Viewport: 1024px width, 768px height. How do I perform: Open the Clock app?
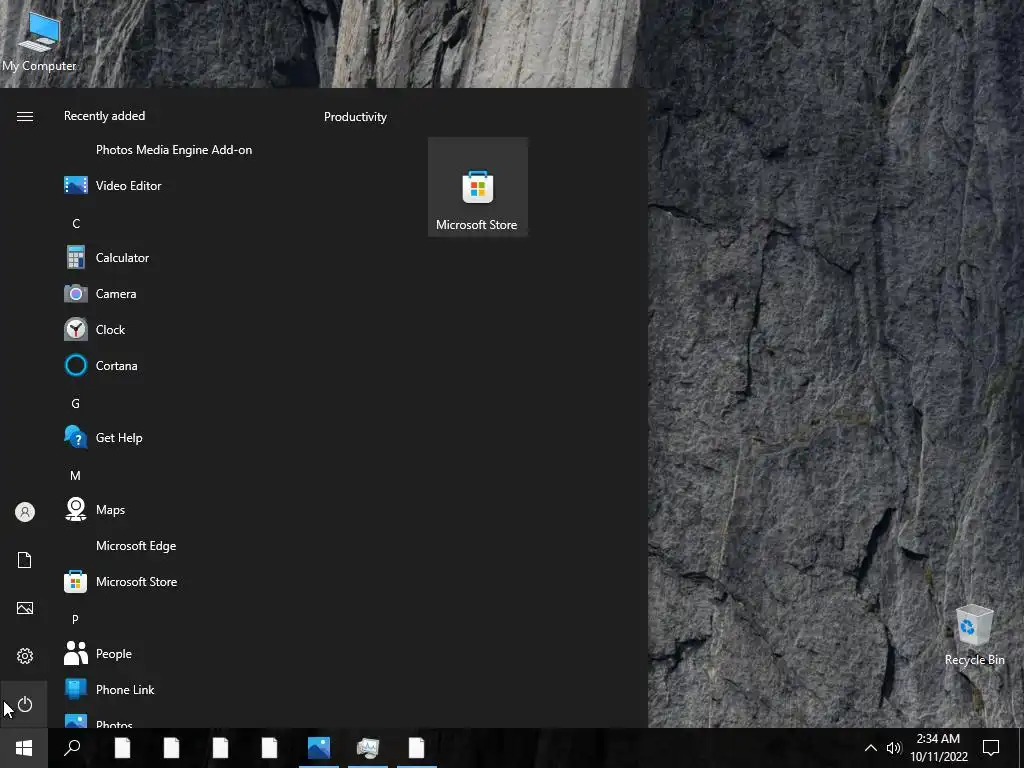coord(176,330)
